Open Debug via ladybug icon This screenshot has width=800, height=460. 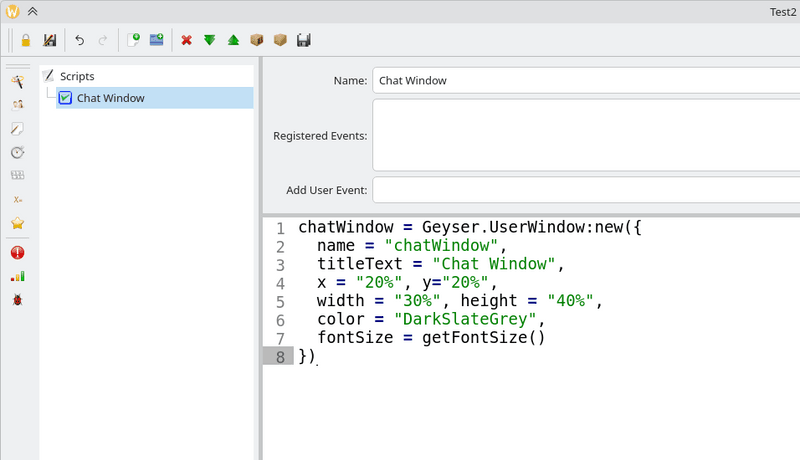click(18, 300)
